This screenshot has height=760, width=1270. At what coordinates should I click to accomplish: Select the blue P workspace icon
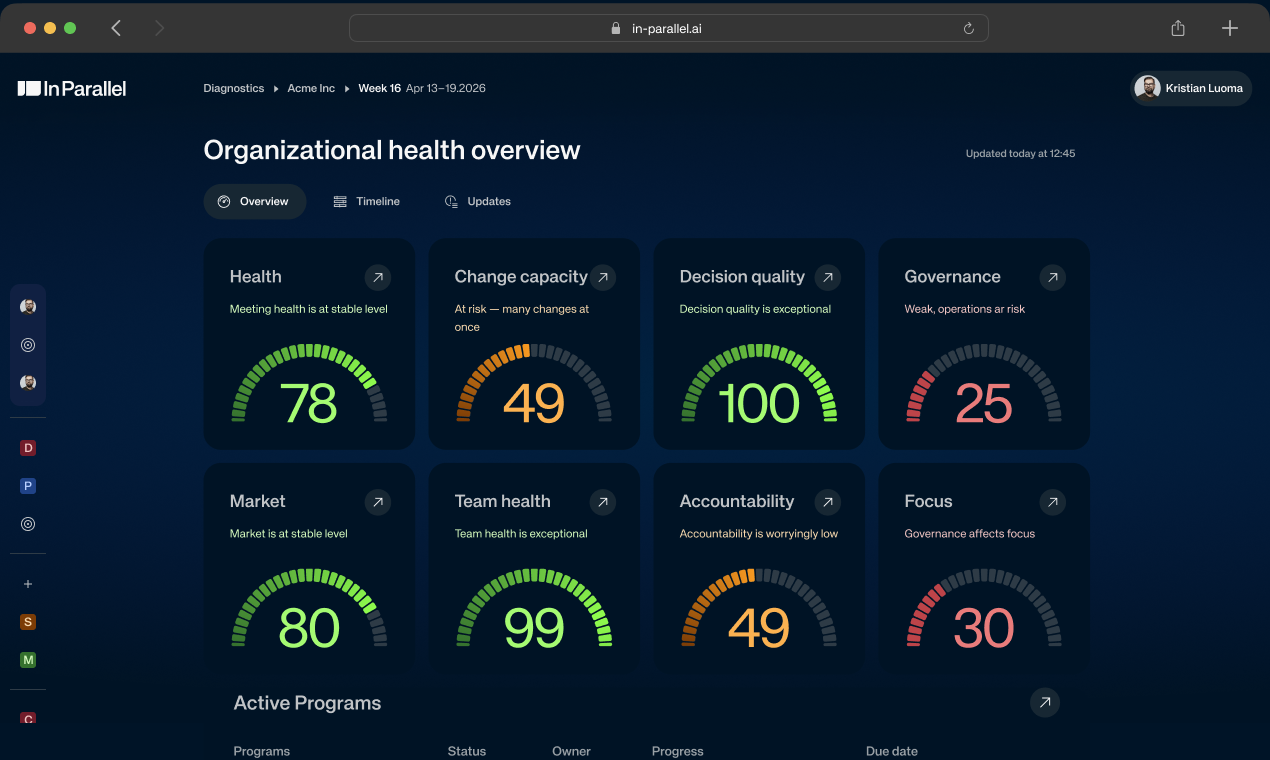28,486
